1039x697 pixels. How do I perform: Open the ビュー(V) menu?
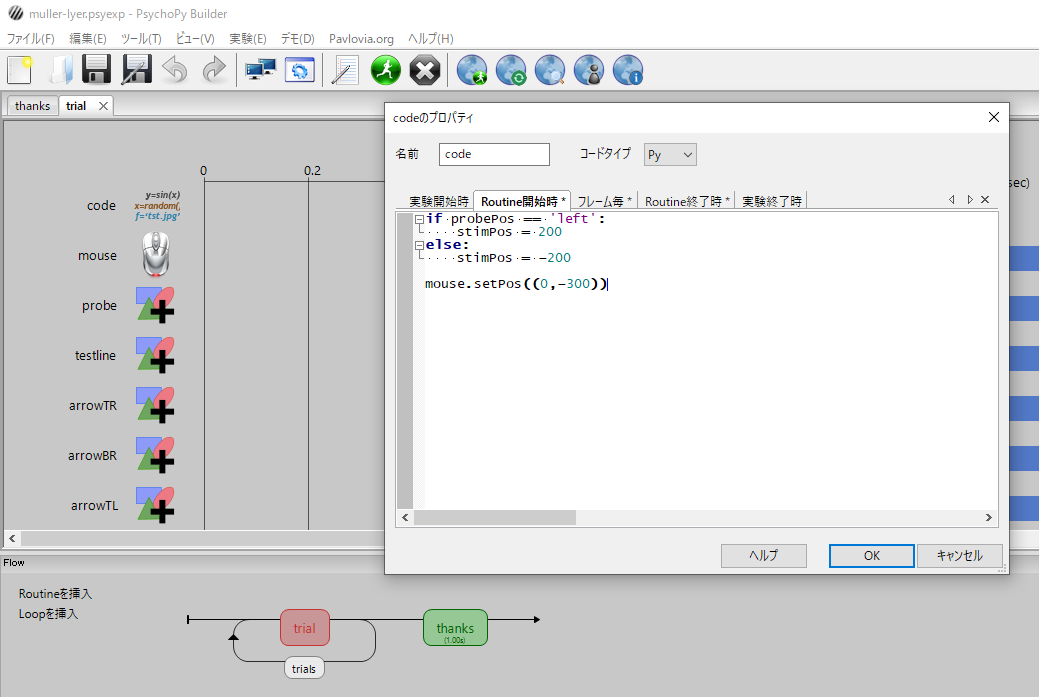coord(195,38)
